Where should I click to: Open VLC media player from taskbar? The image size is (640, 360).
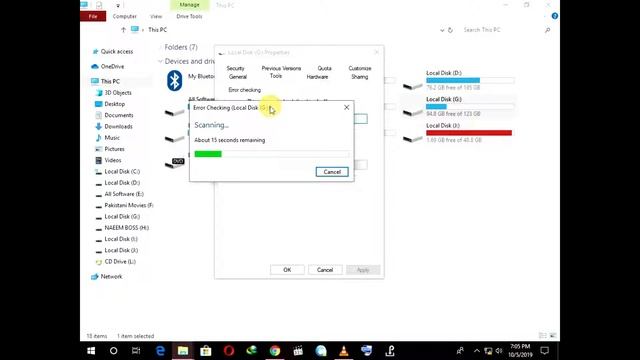(344, 351)
